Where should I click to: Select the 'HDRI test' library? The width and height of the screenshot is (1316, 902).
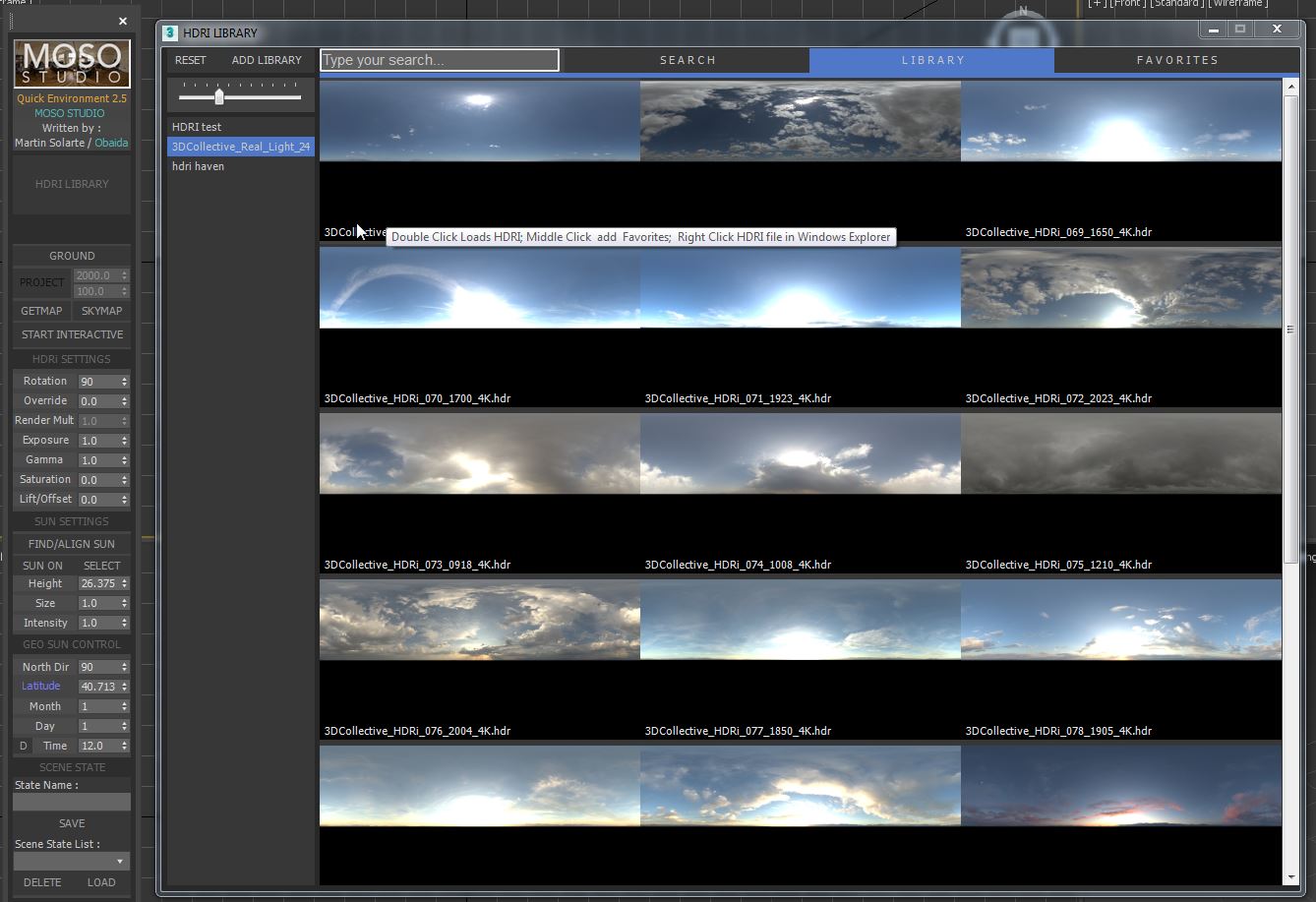(x=241, y=127)
